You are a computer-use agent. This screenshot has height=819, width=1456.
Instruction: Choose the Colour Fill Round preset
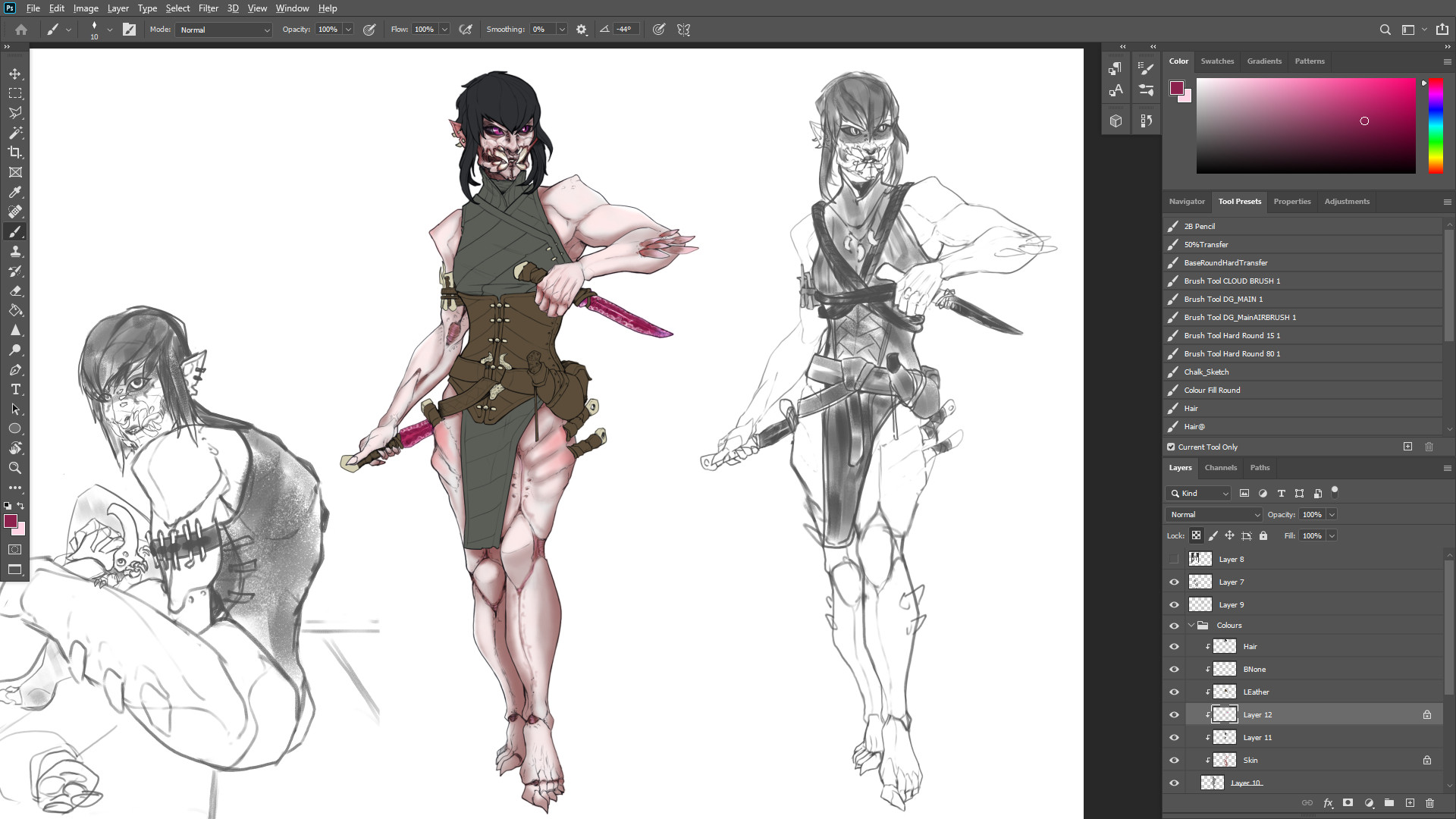point(1303,390)
